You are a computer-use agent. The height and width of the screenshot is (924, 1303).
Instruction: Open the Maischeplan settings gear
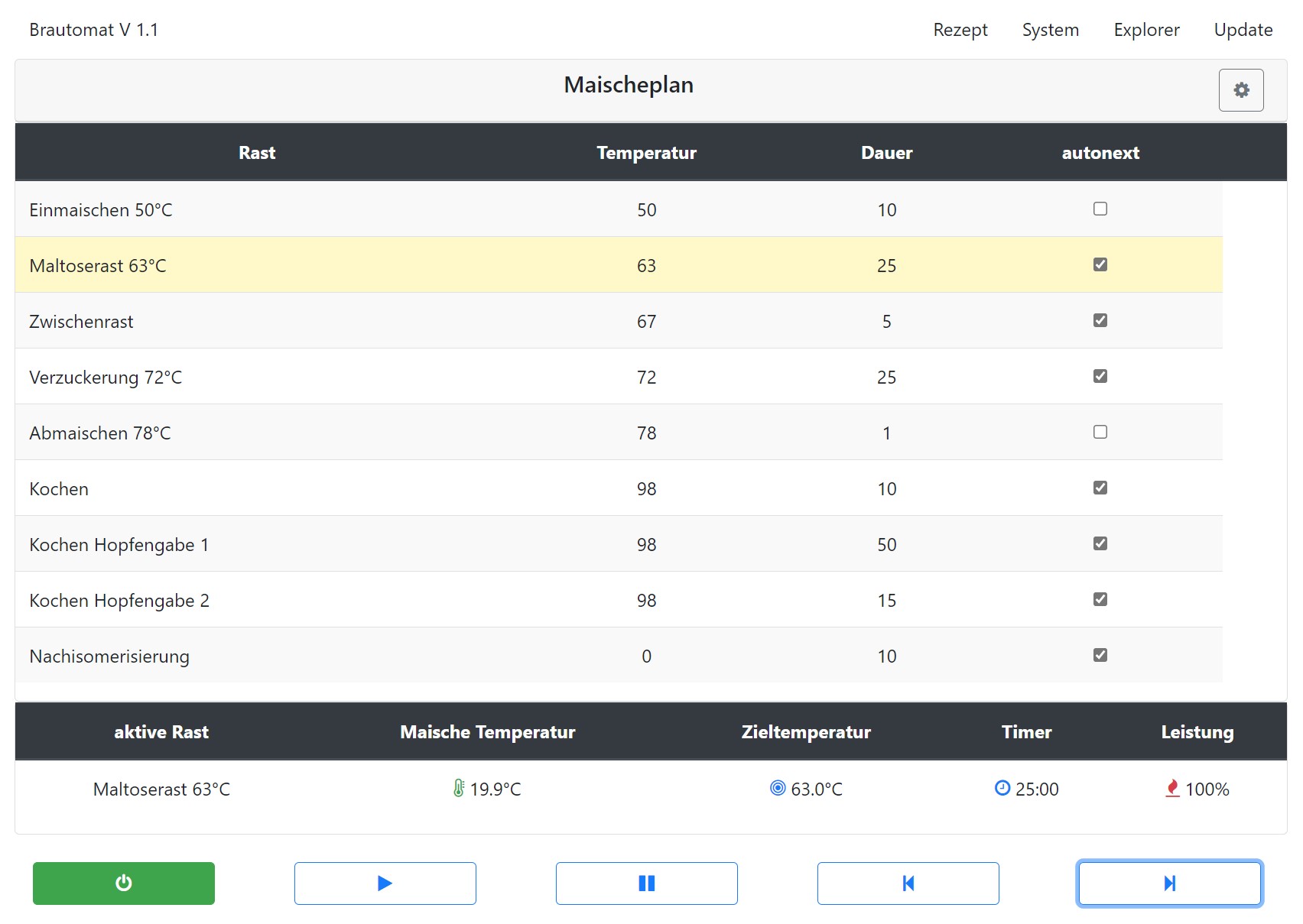tap(1240, 90)
